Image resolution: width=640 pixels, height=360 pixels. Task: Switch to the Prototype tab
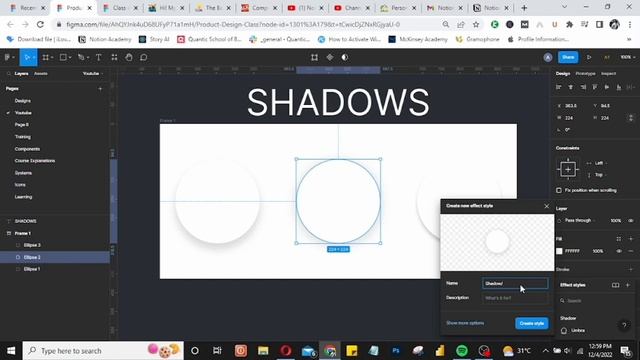[x=585, y=73]
